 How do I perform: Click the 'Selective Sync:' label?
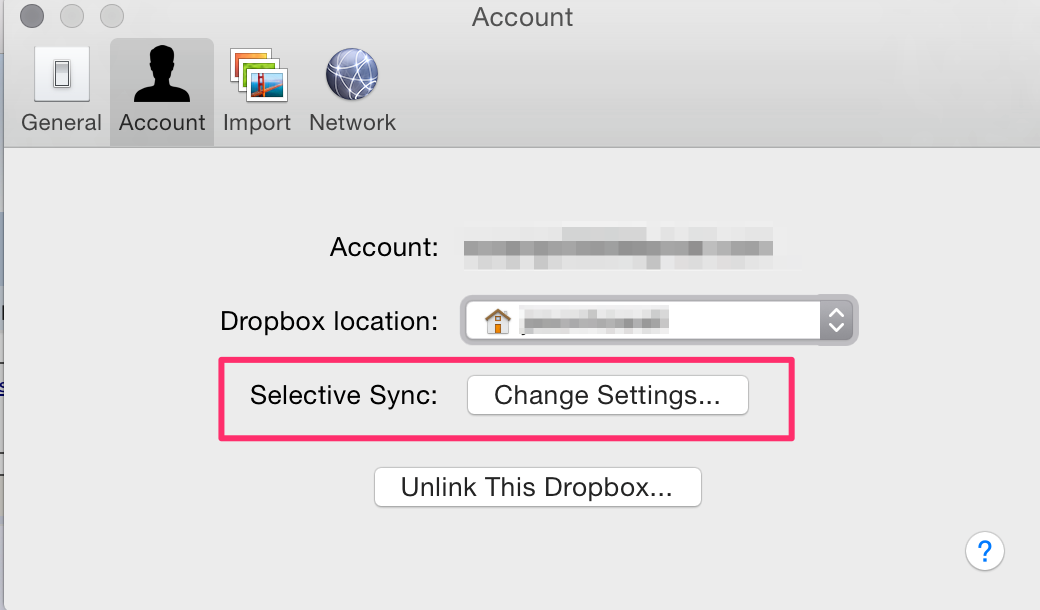344,395
